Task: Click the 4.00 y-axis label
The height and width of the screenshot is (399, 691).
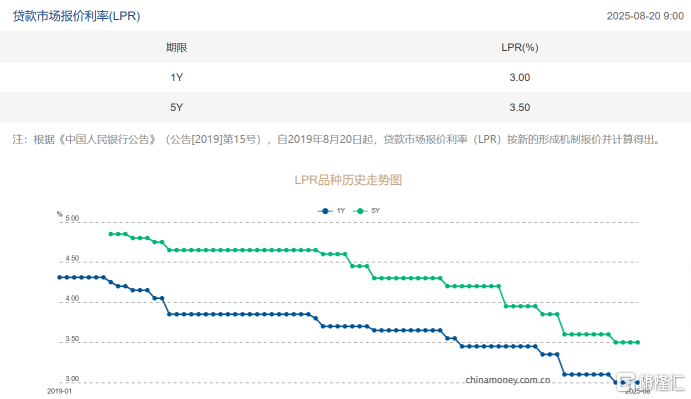Action: (72, 298)
